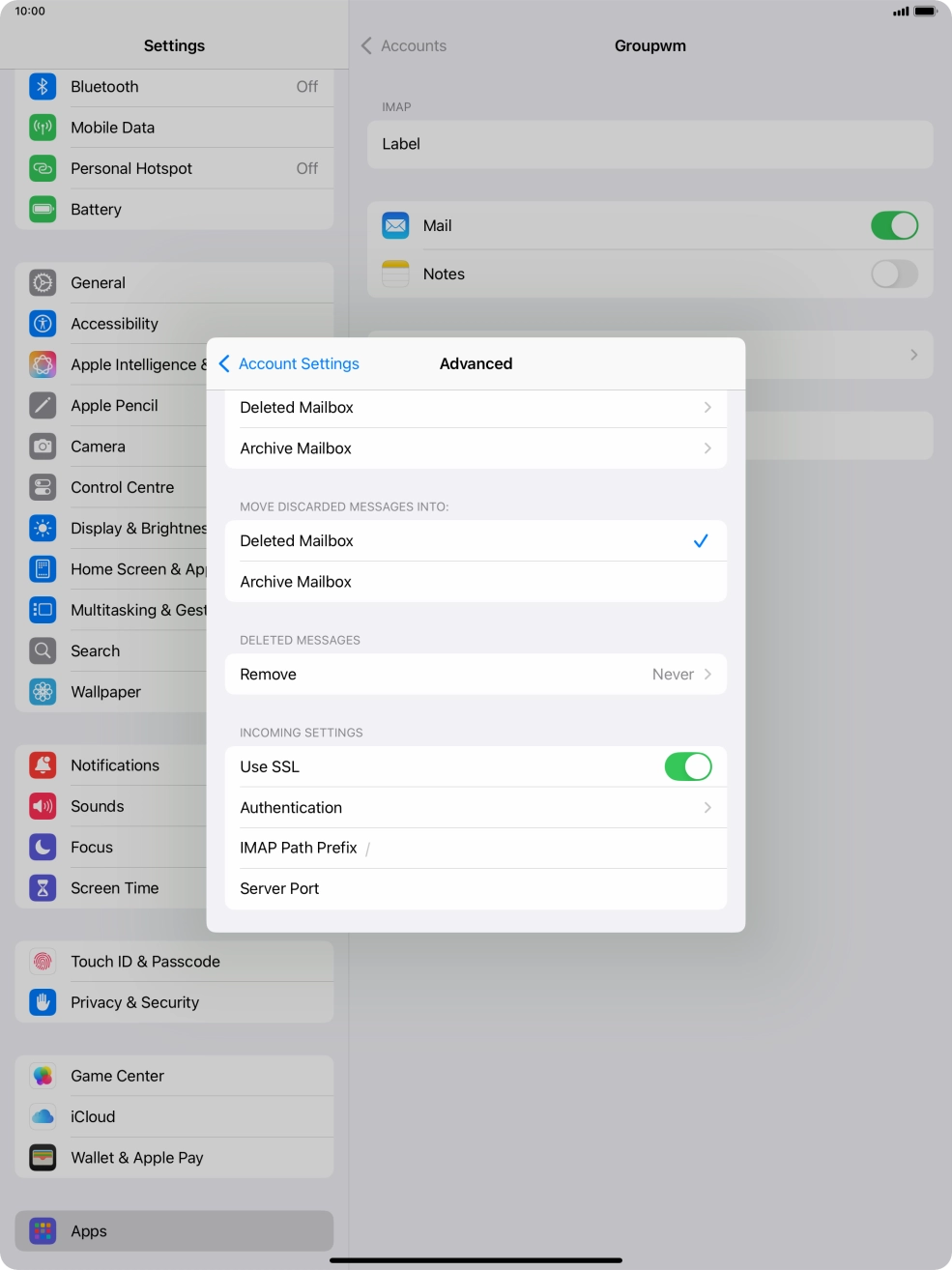Return to Accounts list
Viewport: 952px width, 1270px height.
click(x=404, y=46)
